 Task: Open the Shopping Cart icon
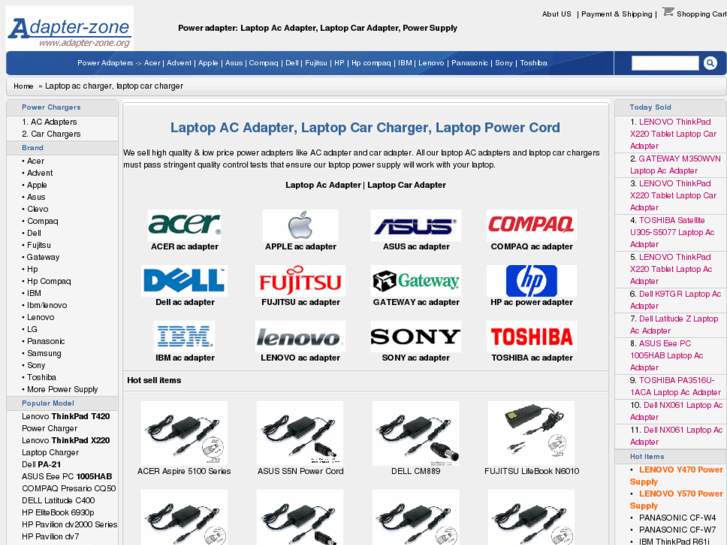[x=668, y=12]
